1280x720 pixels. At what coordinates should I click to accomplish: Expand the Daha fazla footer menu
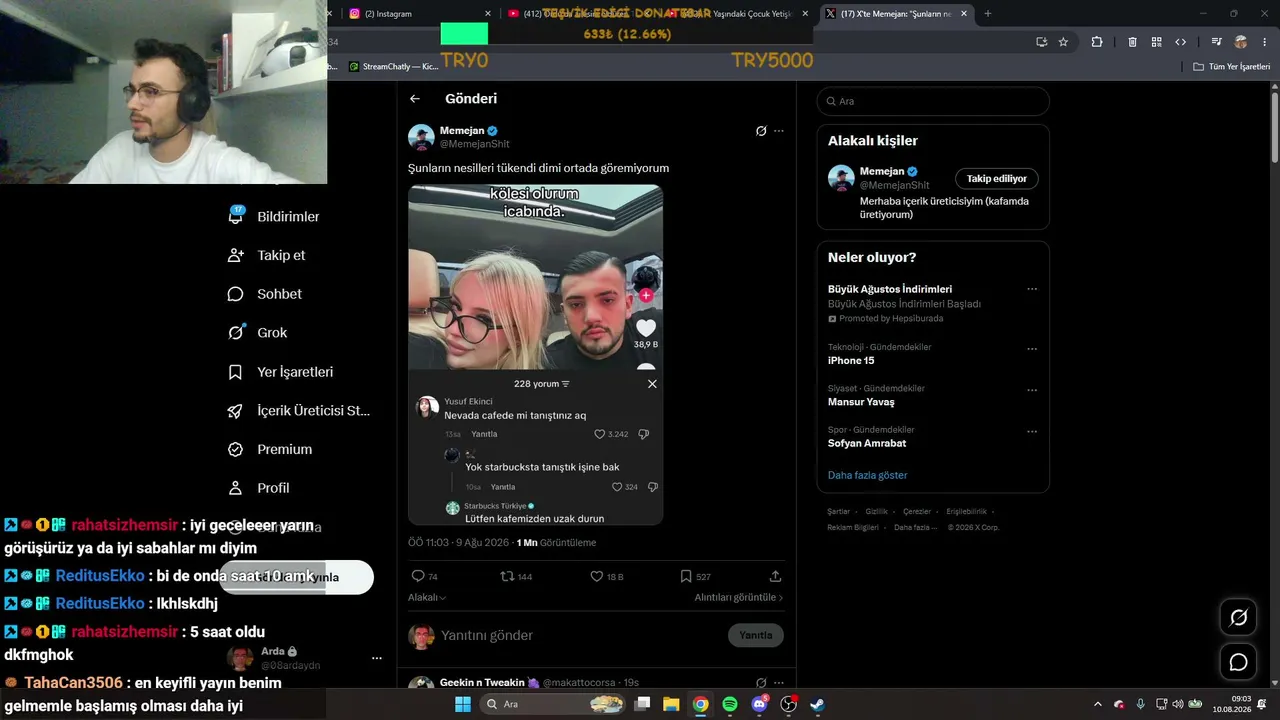tap(915, 527)
